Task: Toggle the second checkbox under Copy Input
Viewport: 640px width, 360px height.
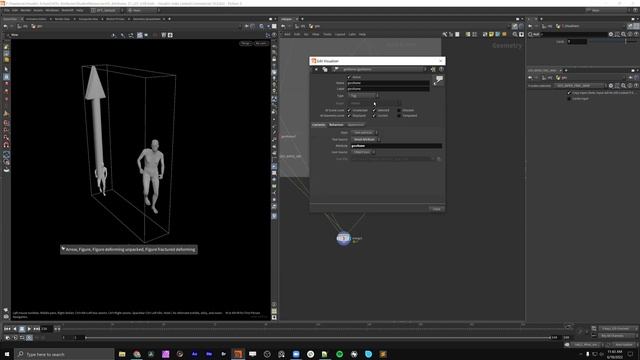Action: click(569, 98)
